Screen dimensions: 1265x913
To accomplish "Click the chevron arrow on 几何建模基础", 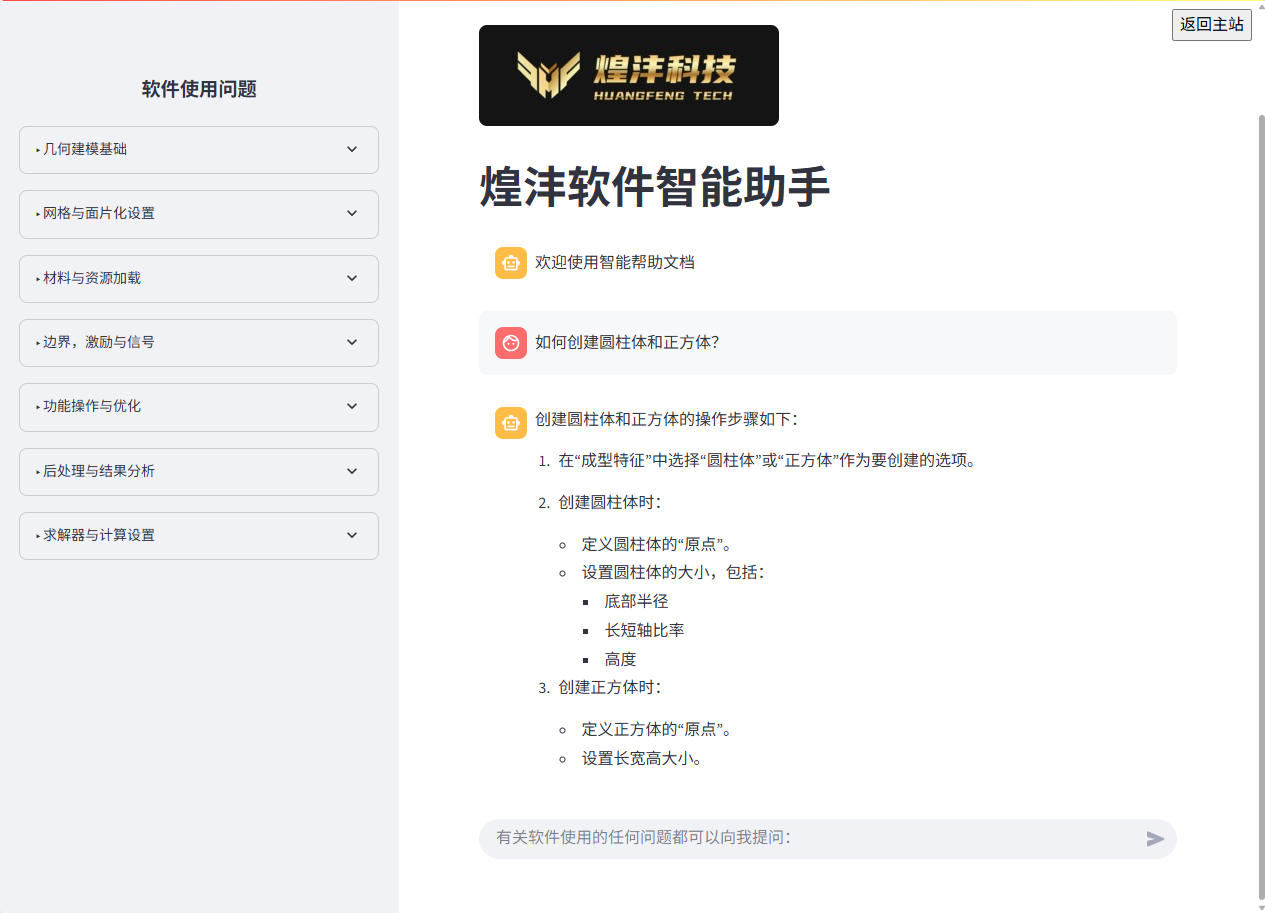I will pyautogui.click(x=351, y=149).
